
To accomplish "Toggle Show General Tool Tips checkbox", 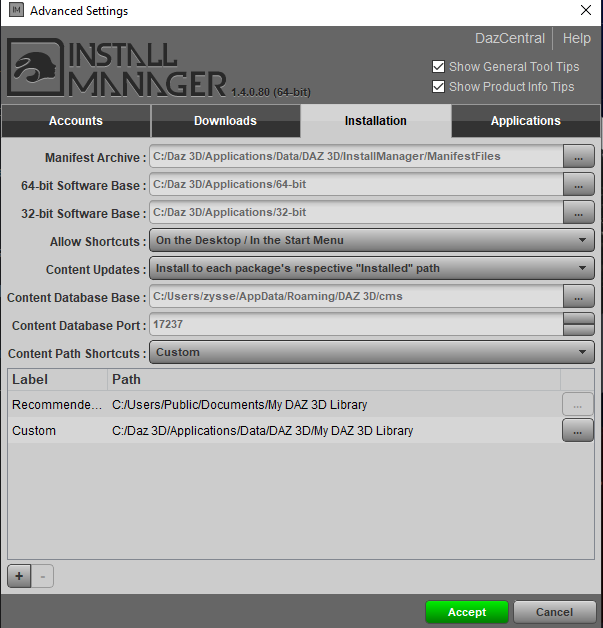I will (x=438, y=66).
